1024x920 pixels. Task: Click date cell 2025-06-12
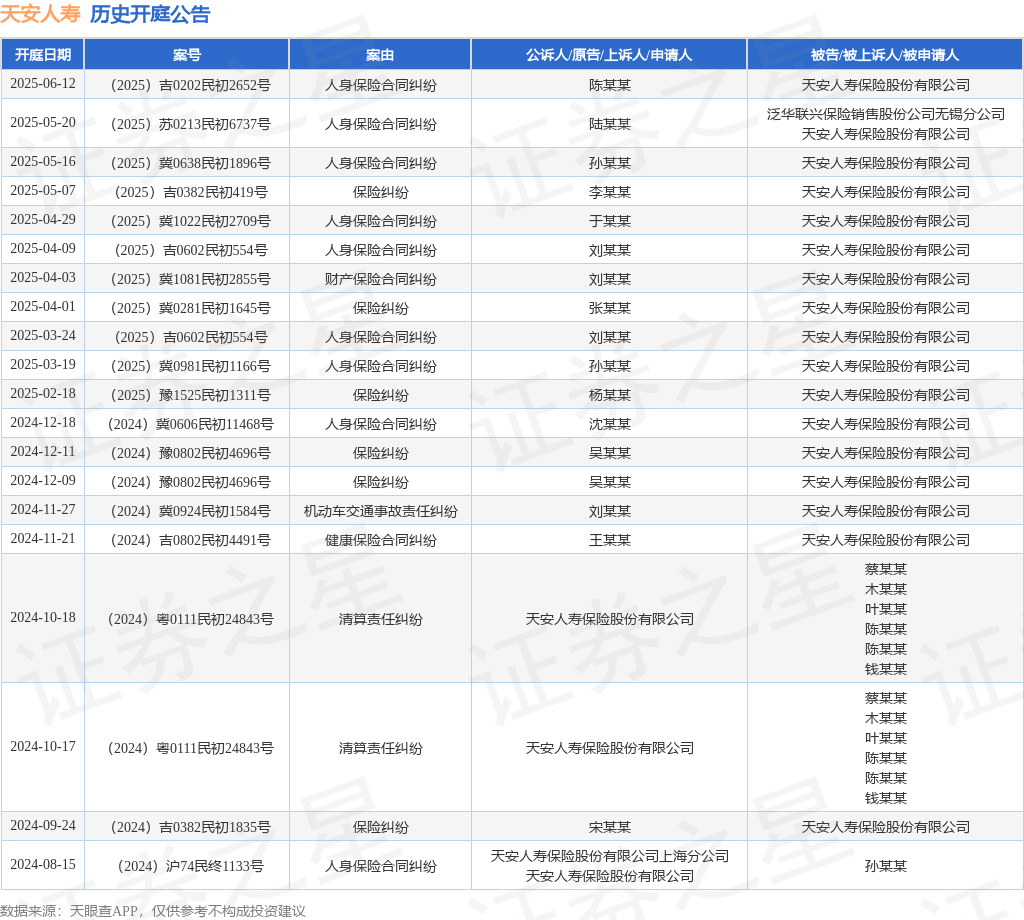[43, 84]
